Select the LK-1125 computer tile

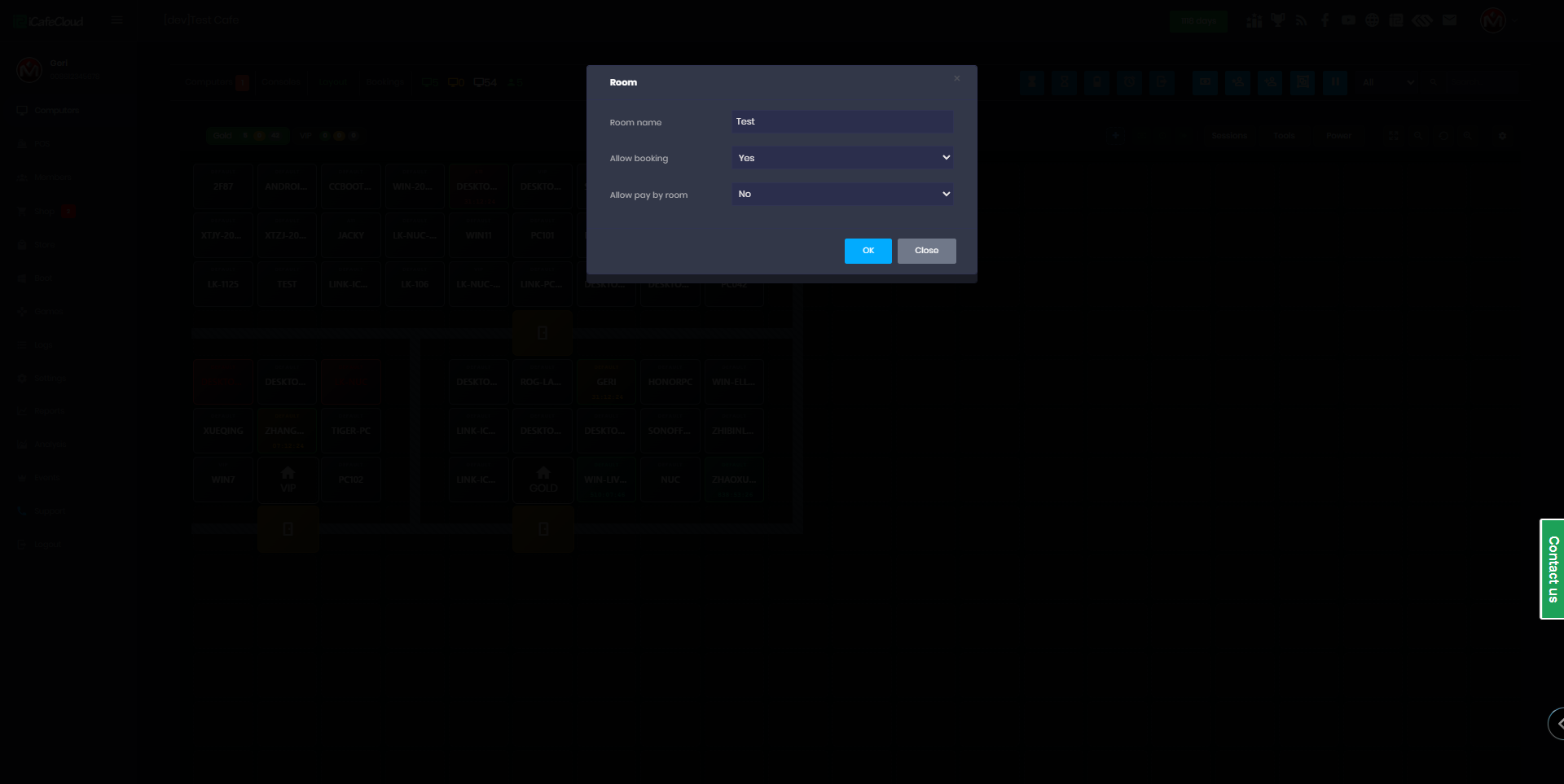pyautogui.click(x=223, y=284)
